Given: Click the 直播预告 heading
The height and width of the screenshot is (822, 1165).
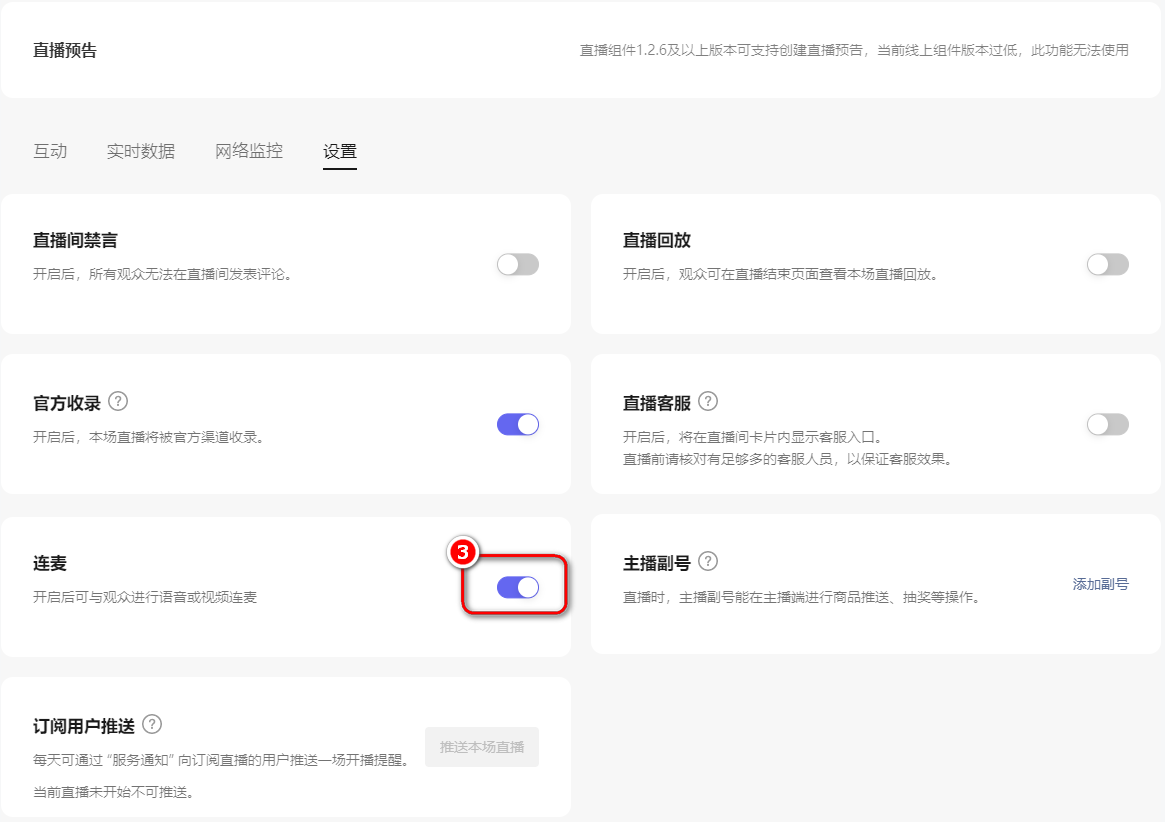Looking at the screenshot, I should tap(65, 50).
